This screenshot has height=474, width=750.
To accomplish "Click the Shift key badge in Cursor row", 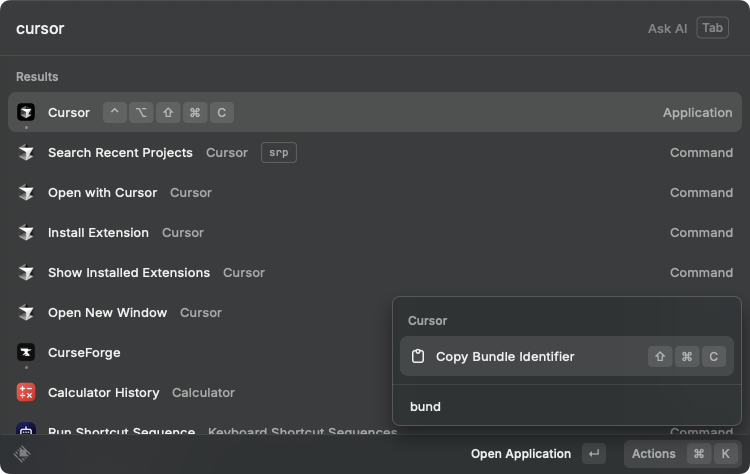I will tap(168, 112).
